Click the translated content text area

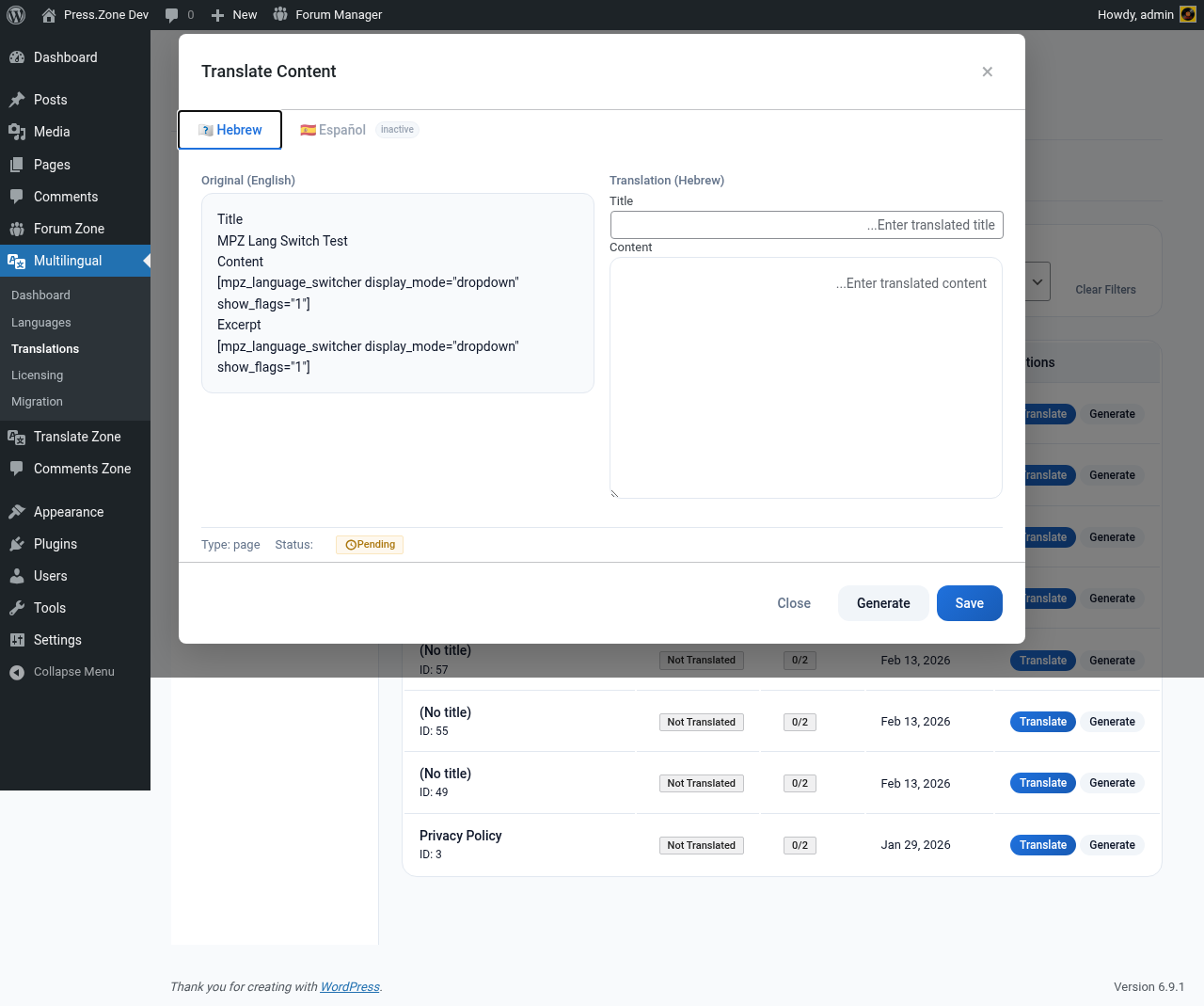pos(806,377)
